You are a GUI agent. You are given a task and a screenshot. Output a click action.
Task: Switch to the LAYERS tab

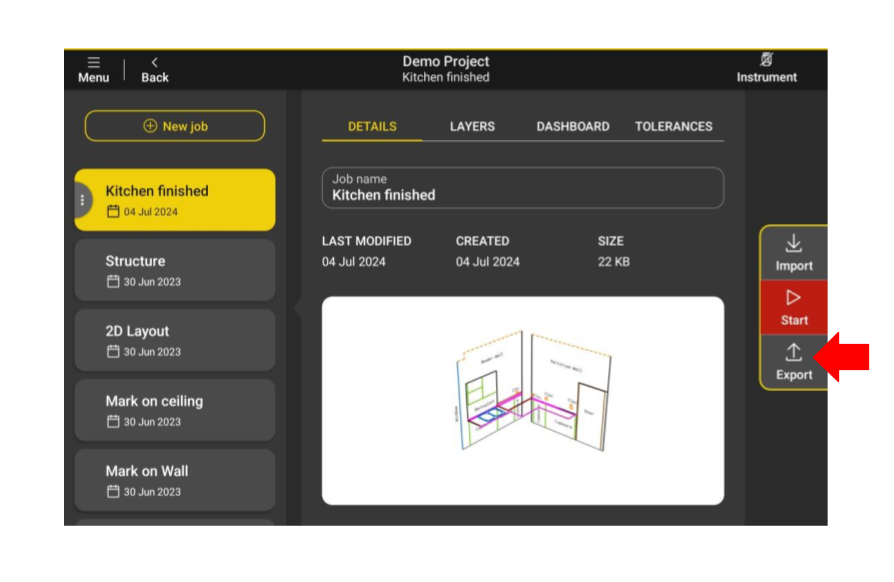(x=472, y=127)
